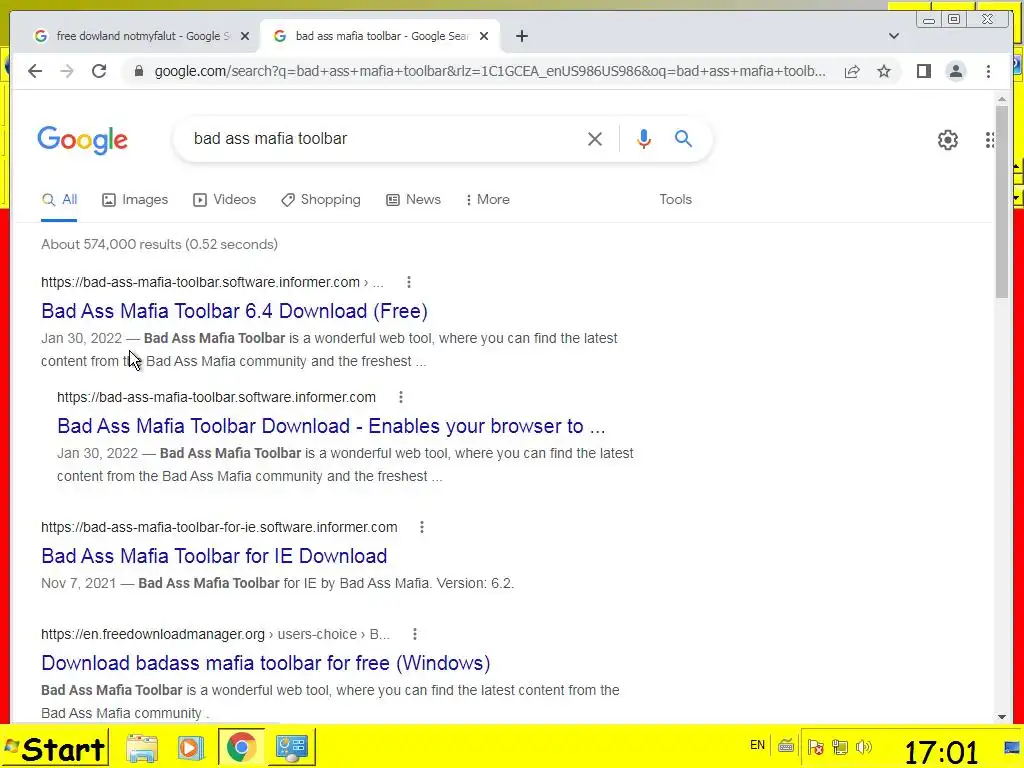The height and width of the screenshot is (768, 1024).
Task: Open Google quick settings gear
Action: coord(948,140)
